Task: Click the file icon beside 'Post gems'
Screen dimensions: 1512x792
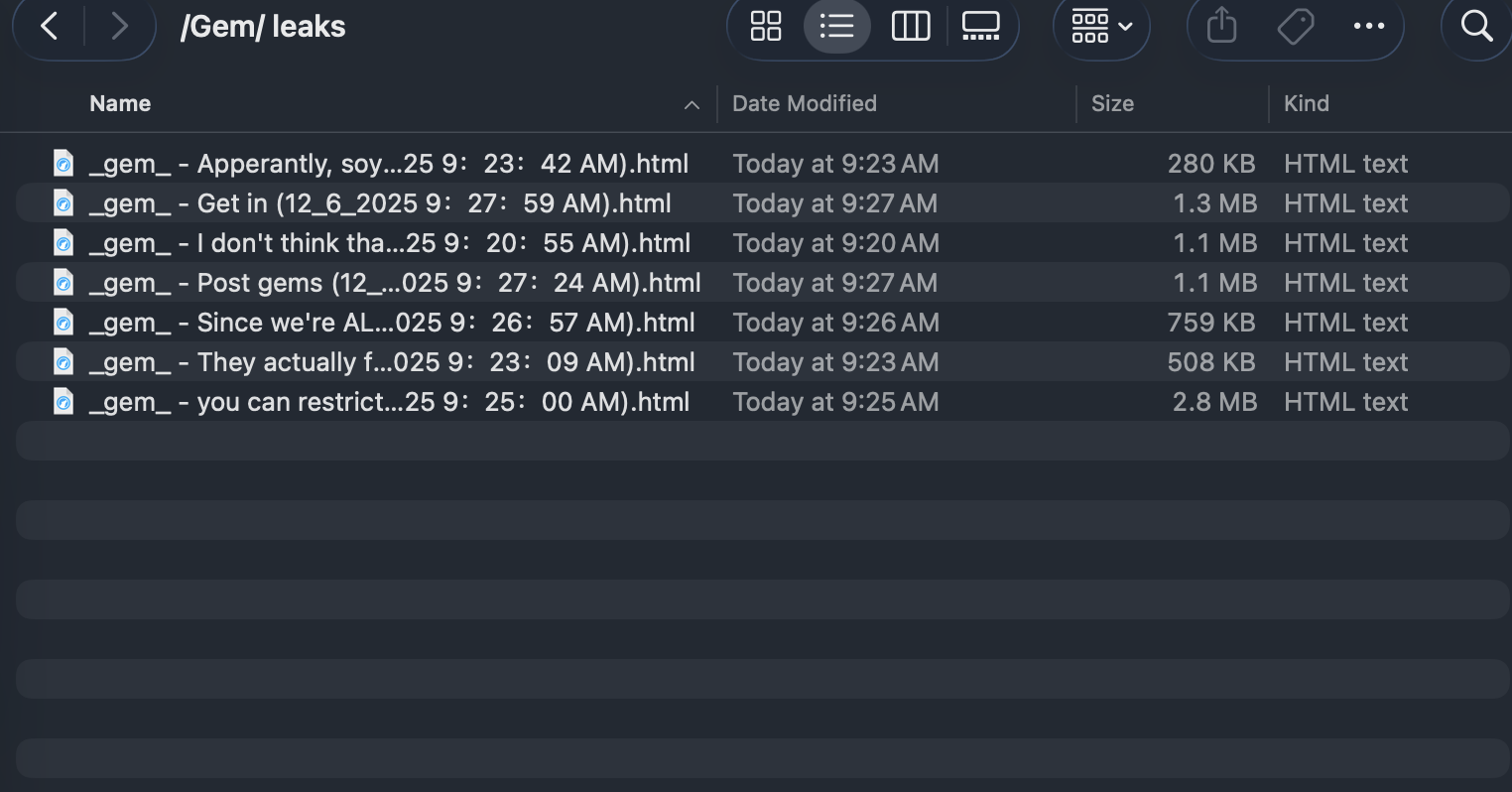Action: (63, 283)
